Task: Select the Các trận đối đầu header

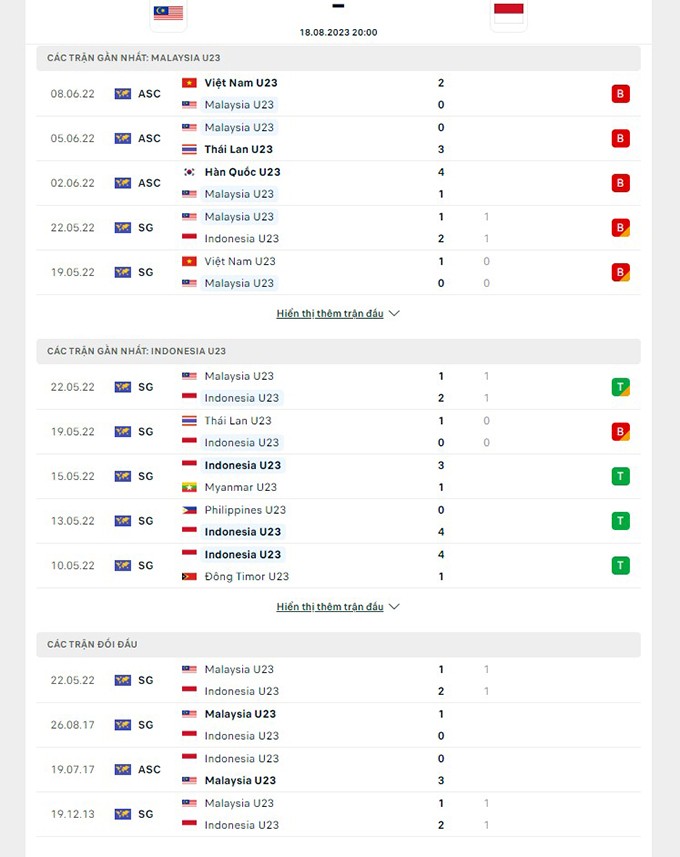Action: click(92, 644)
